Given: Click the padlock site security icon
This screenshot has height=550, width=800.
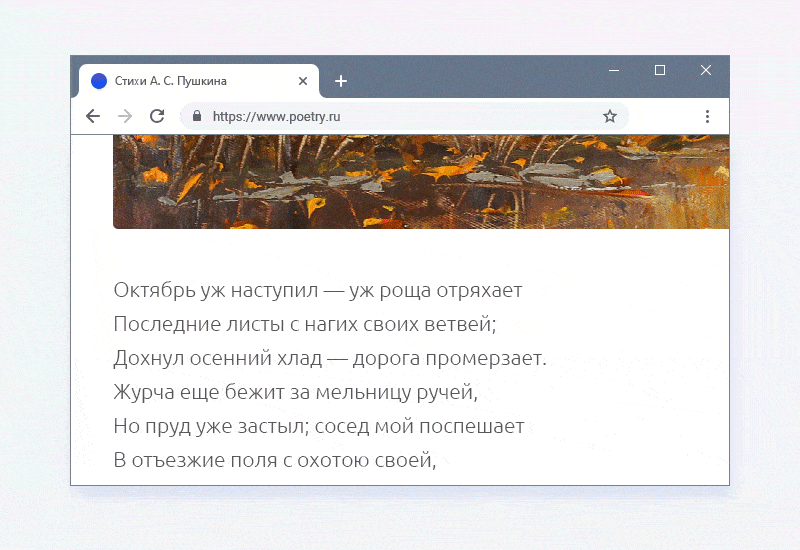Looking at the screenshot, I should tap(197, 116).
